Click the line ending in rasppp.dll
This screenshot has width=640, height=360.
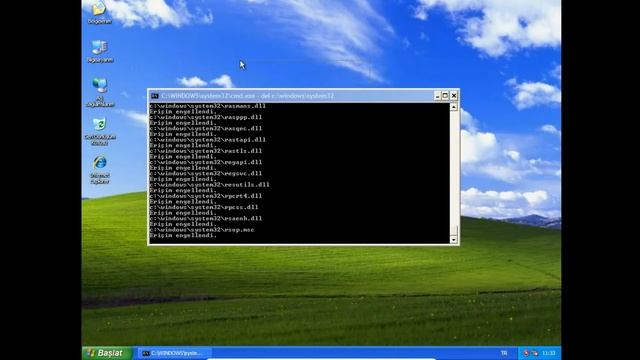(206, 117)
